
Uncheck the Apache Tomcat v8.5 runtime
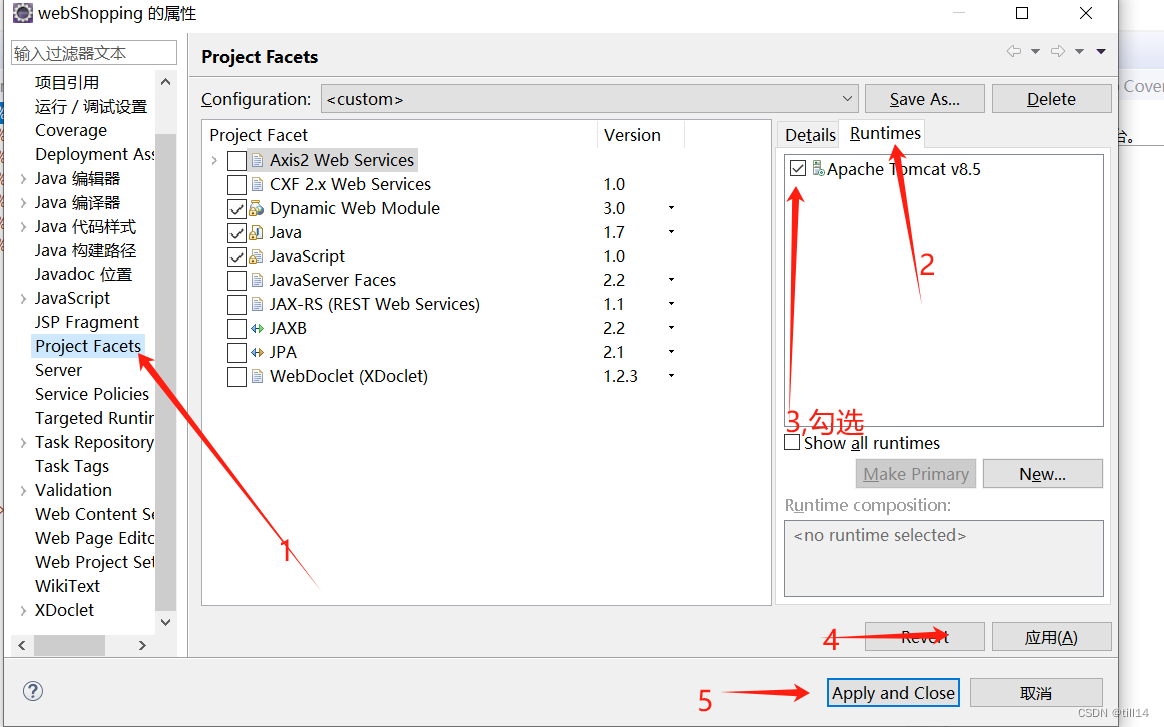coord(797,168)
